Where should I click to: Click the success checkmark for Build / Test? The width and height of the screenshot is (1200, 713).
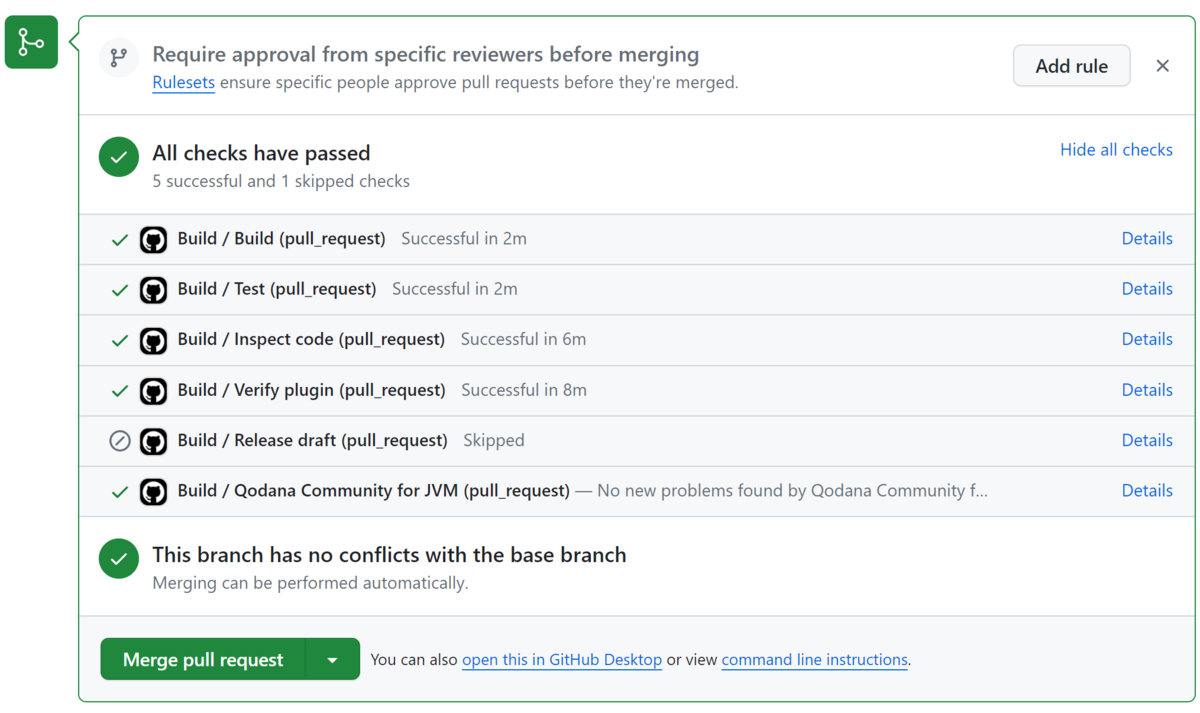(x=120, y=290)
